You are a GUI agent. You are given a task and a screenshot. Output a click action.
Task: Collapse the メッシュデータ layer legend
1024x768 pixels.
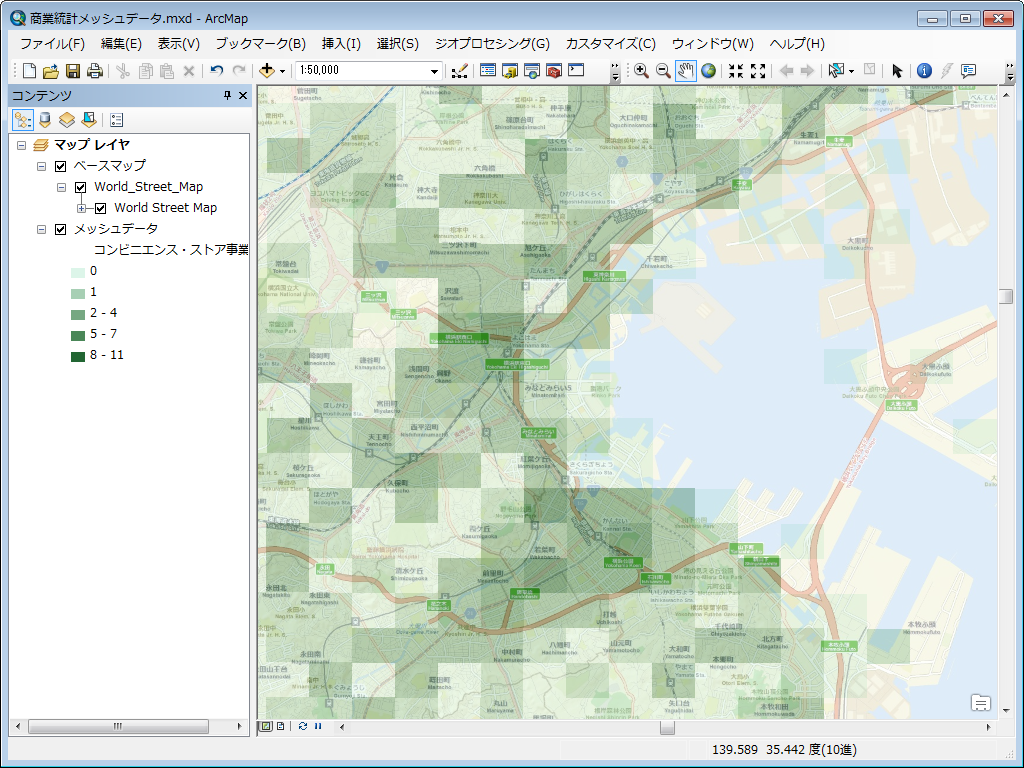[41, 229]
